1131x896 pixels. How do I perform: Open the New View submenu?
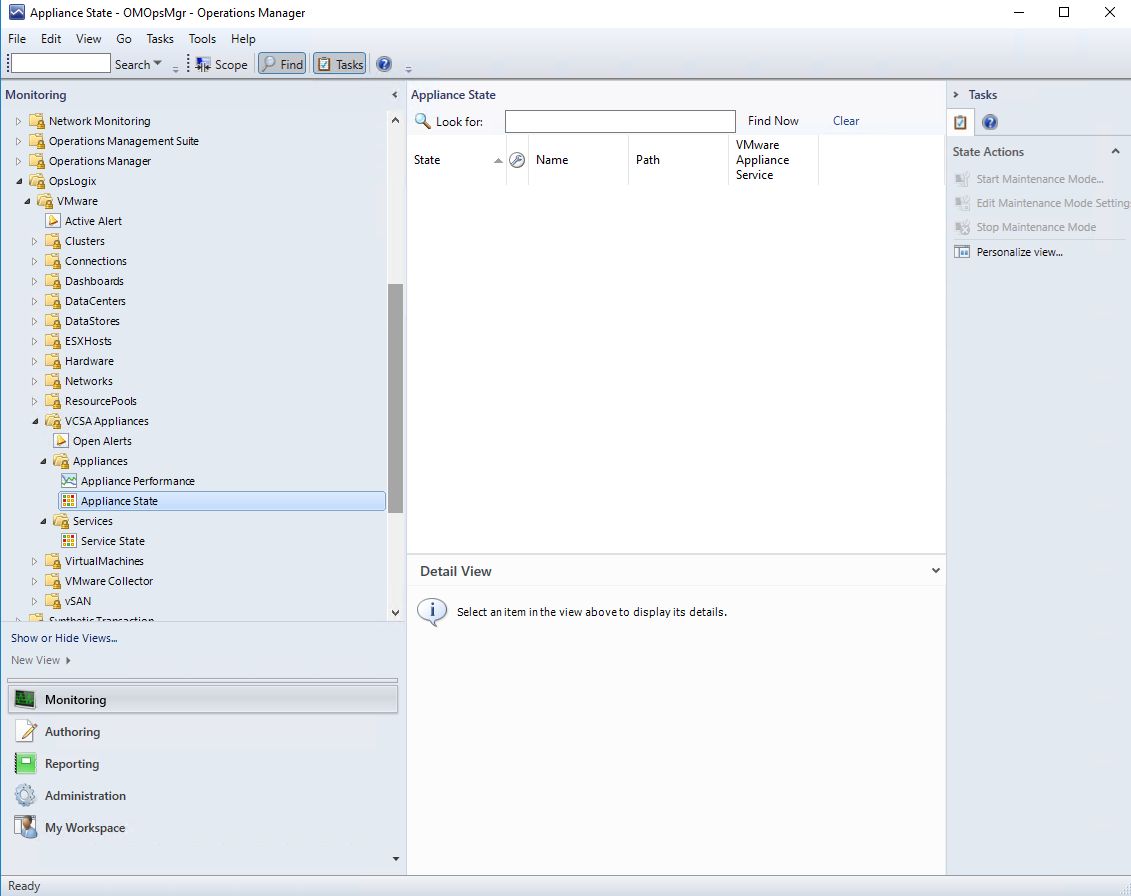coord(40,660)
